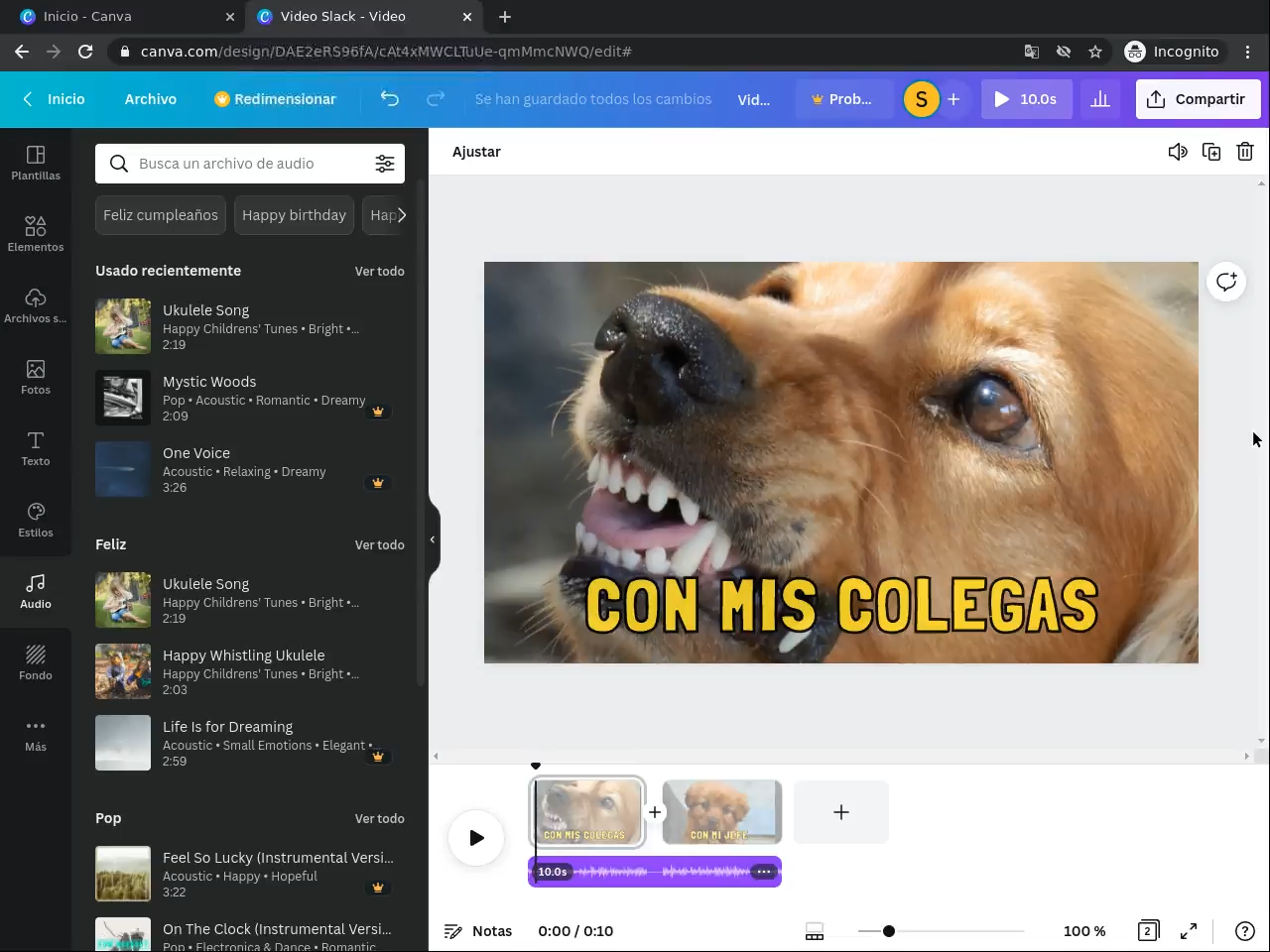Add a comment with the bubble icon
The width and height of the screenshot is (1270, 952).
[x=1226, y=282]
